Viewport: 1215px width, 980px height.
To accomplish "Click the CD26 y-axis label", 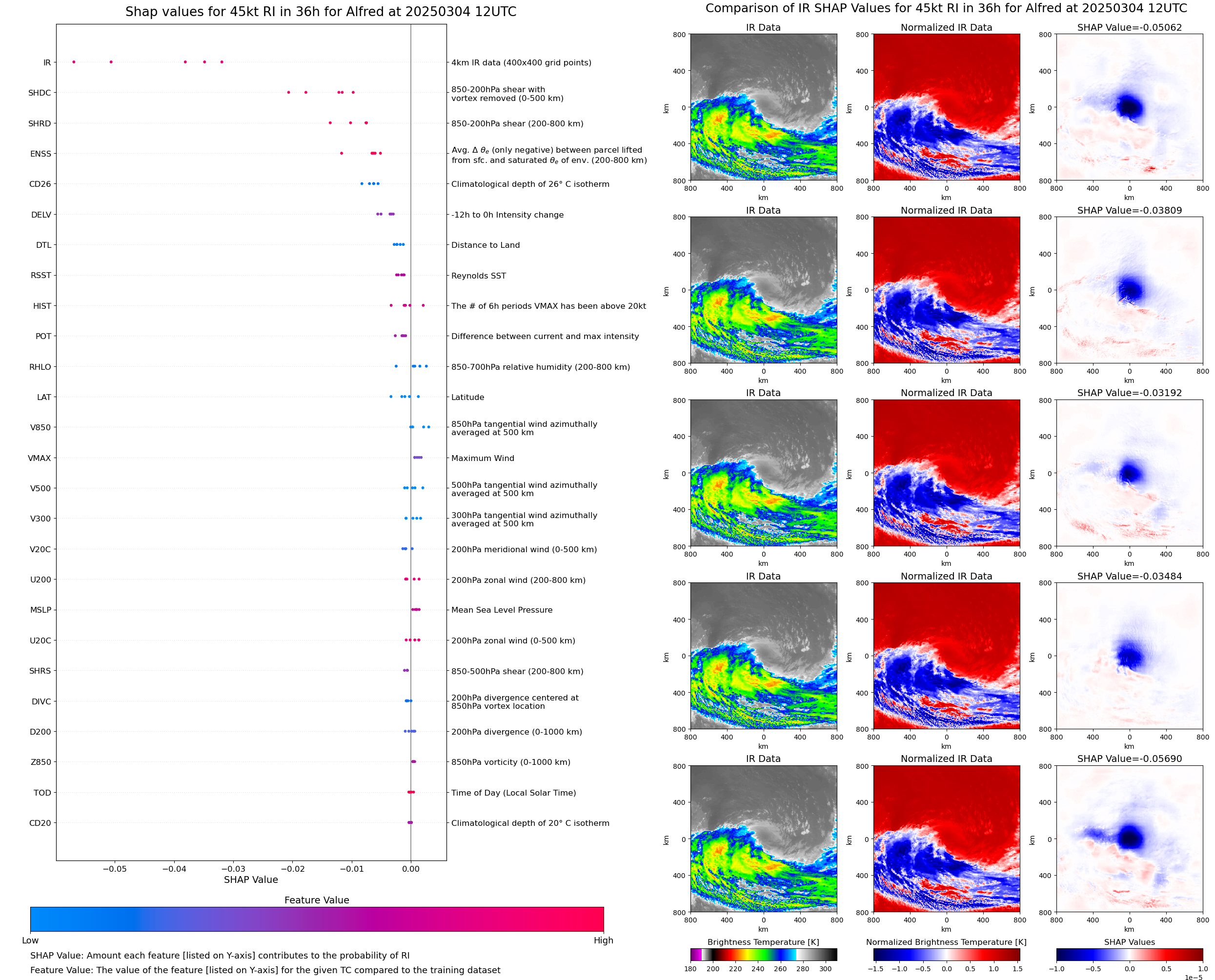I will point(40,184).
